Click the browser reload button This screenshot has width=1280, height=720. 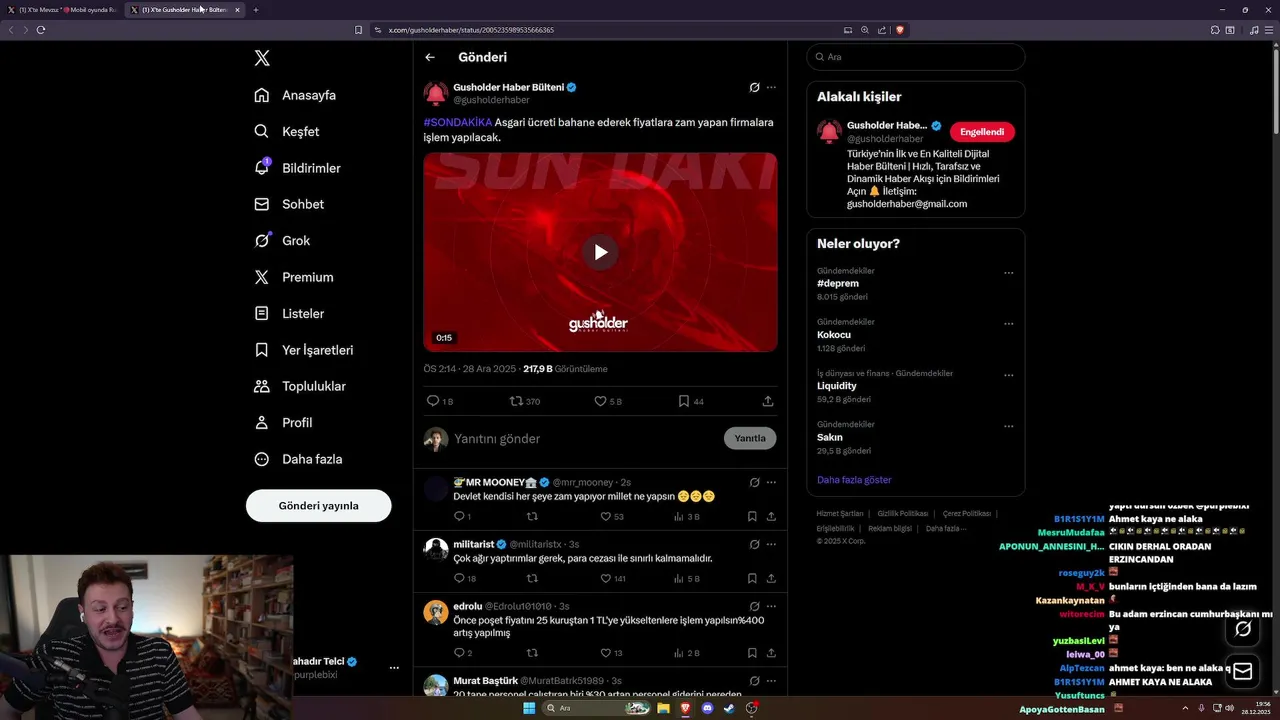point(41,30)
